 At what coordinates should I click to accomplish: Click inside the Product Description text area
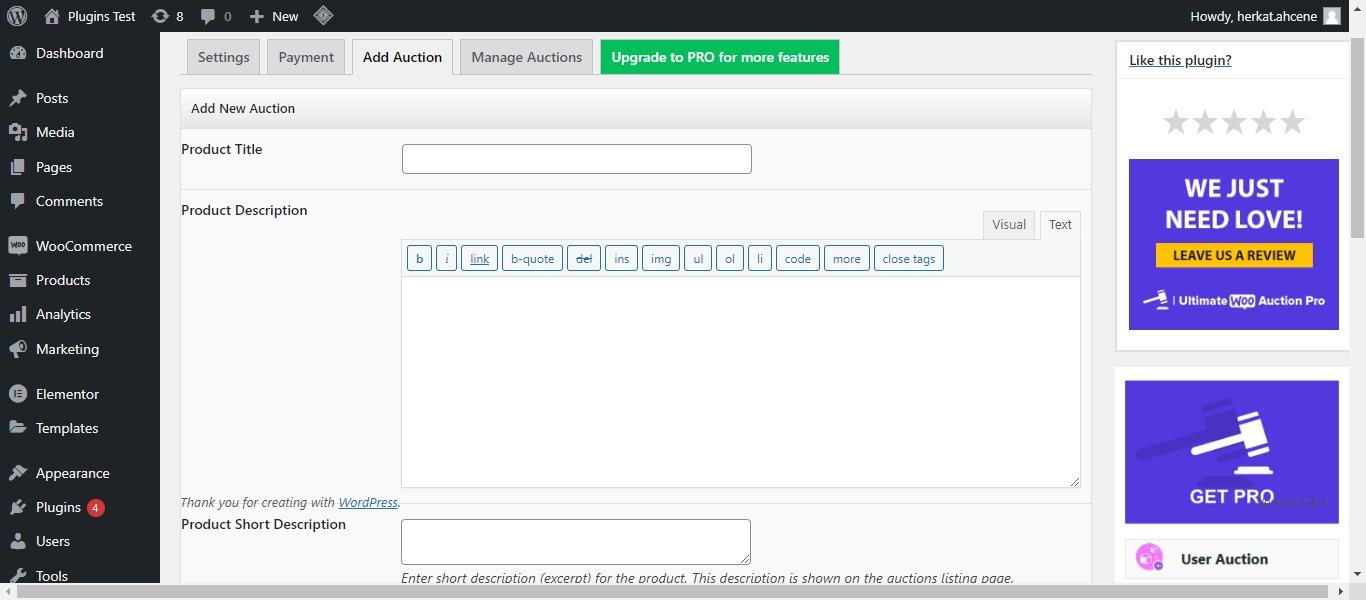coord(740,382)
